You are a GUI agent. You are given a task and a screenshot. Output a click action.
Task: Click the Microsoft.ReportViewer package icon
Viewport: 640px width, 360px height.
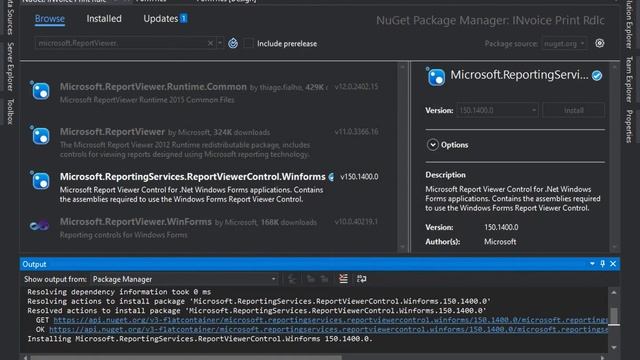point(41,136)
